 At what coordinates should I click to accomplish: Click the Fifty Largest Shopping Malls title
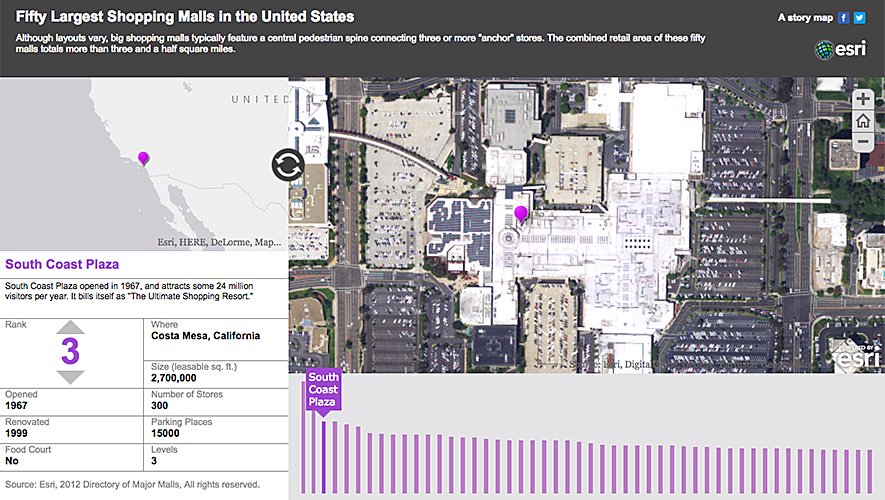click(x=185, y=16)
